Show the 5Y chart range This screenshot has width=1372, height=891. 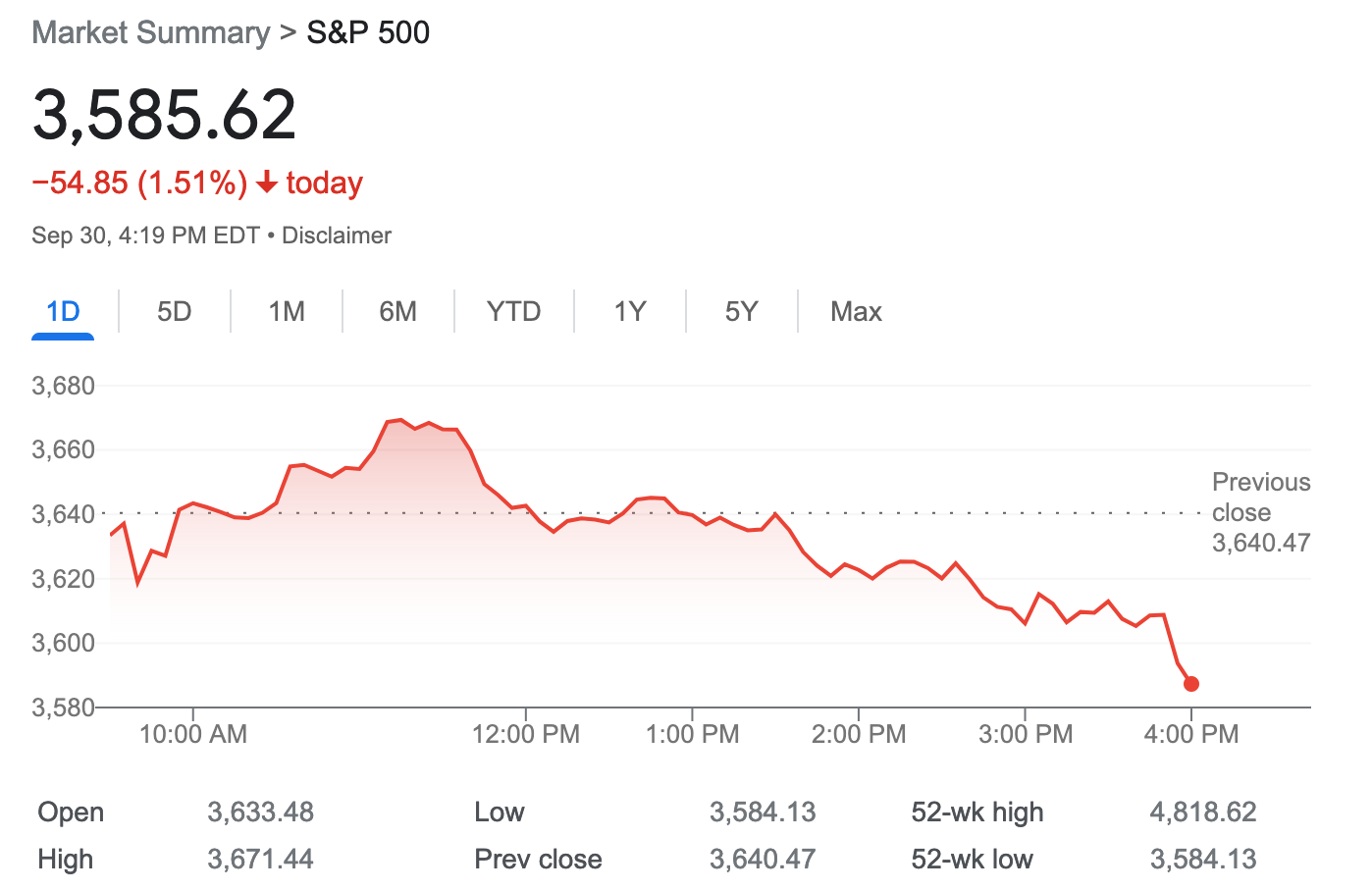[742, 312]
